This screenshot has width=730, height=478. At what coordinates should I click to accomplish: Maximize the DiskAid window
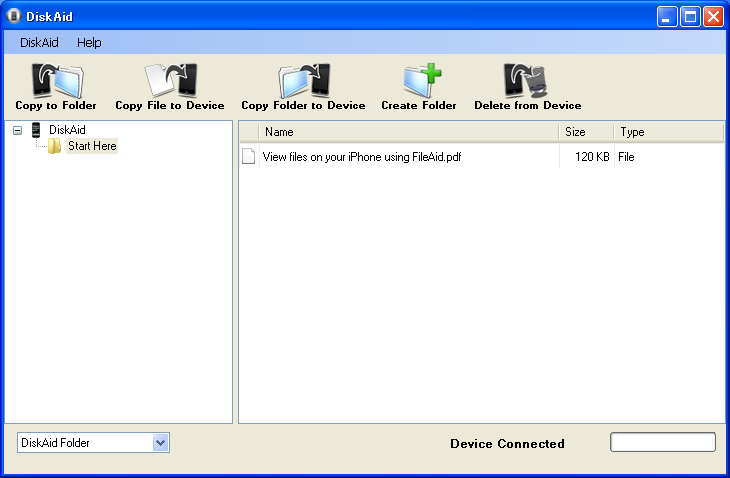pos(690,17)
